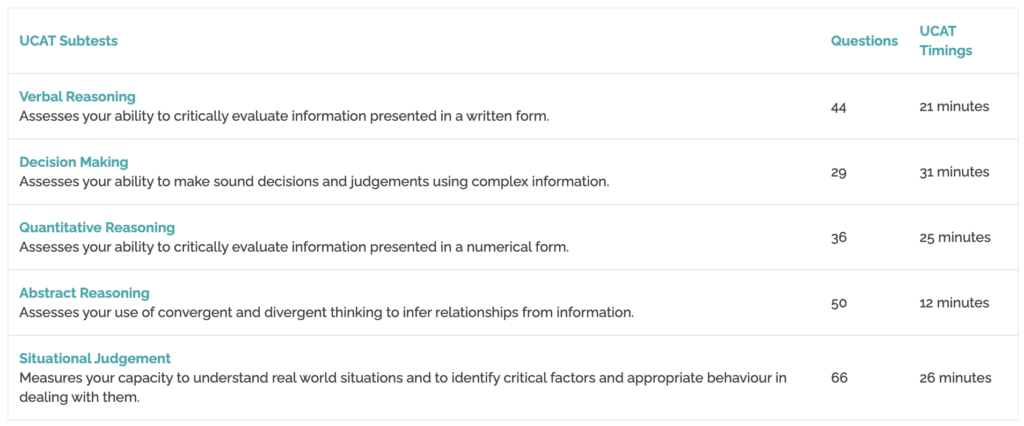1024x426 pixels.
Task: Click the 26 minutes timing cell
Action: 954,378
